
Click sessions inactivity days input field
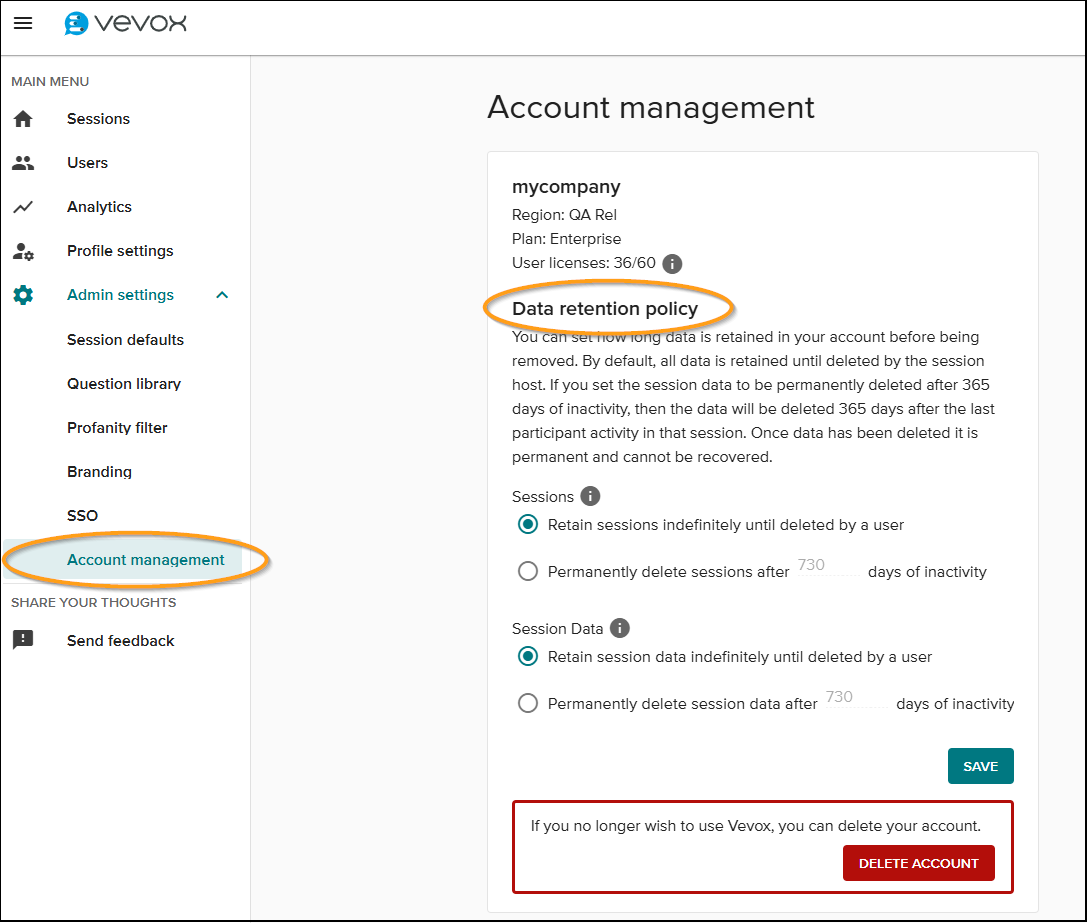[827, 567]
